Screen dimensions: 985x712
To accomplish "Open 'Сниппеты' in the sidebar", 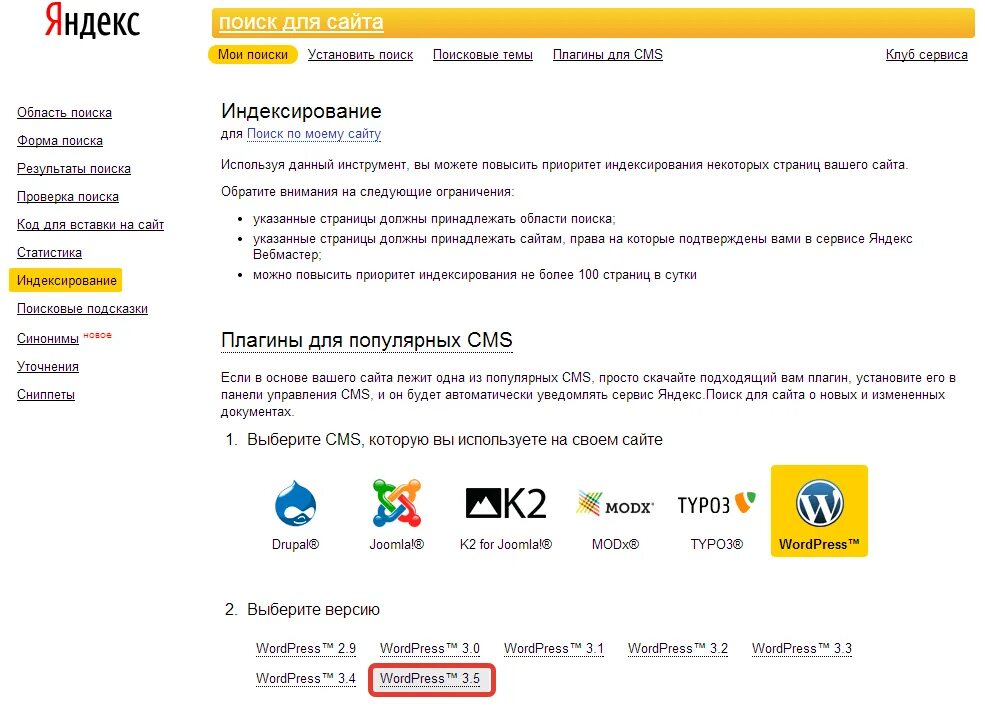I will coord(46,395).
